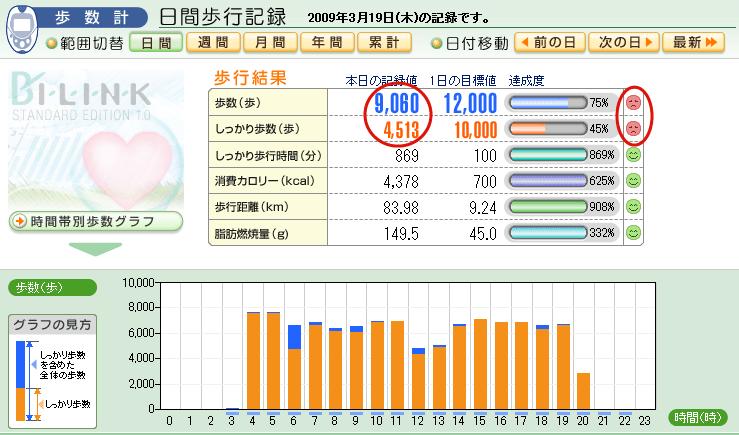The height and width of the screenshot is (435, 739).
Task: Click the しっかり歩数 45% progress bar
Action: [549, 128]
